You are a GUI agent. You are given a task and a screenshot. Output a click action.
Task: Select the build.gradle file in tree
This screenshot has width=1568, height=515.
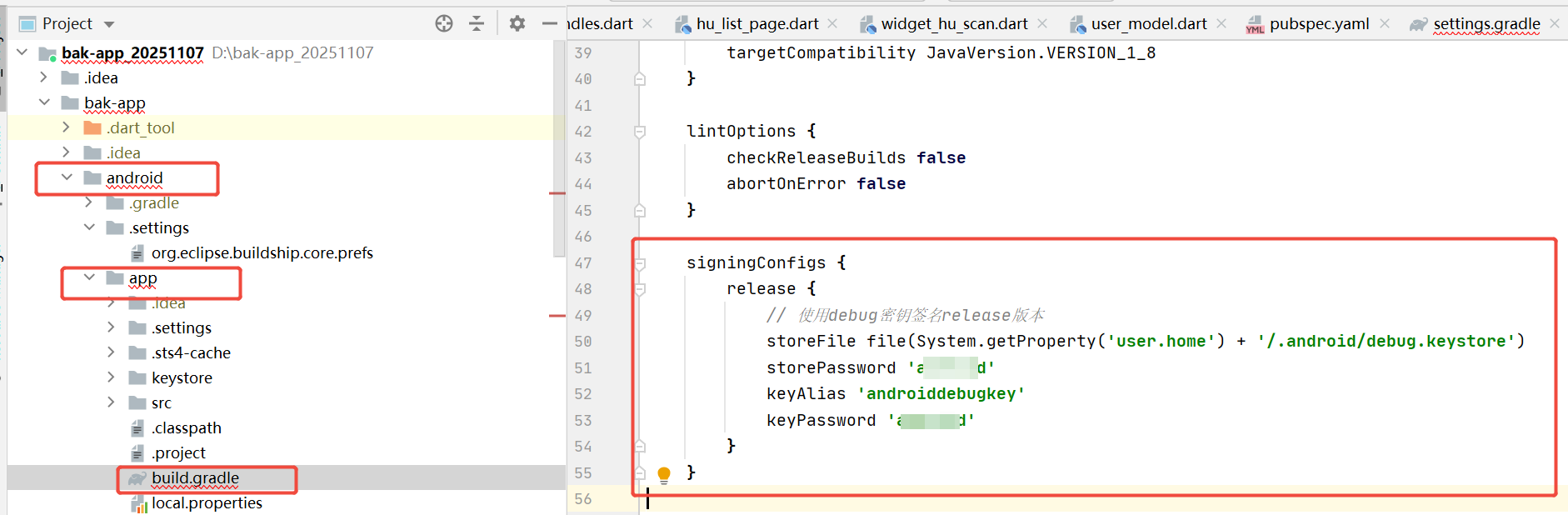(x=195, y=477)
